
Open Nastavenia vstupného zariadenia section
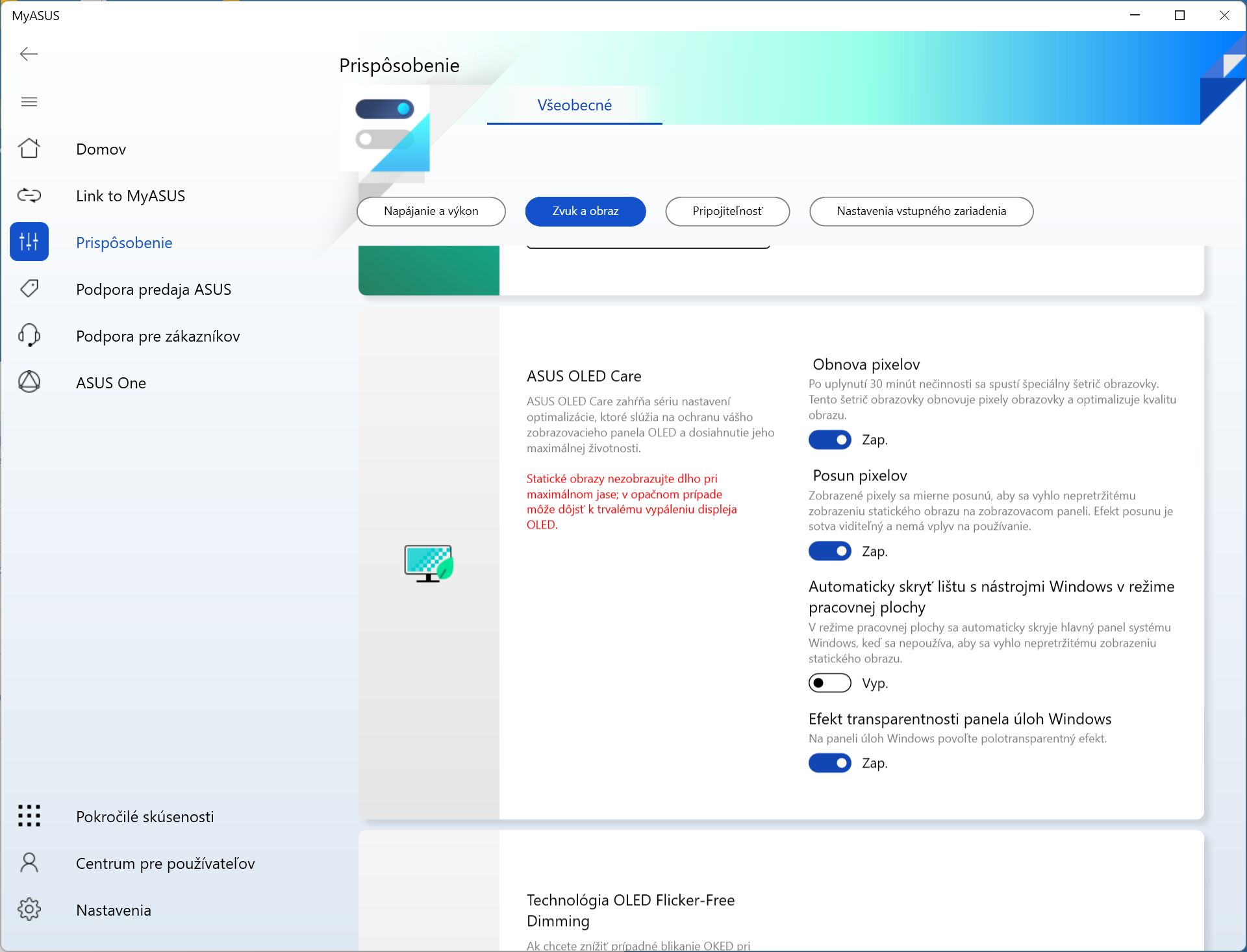(920, 211)
